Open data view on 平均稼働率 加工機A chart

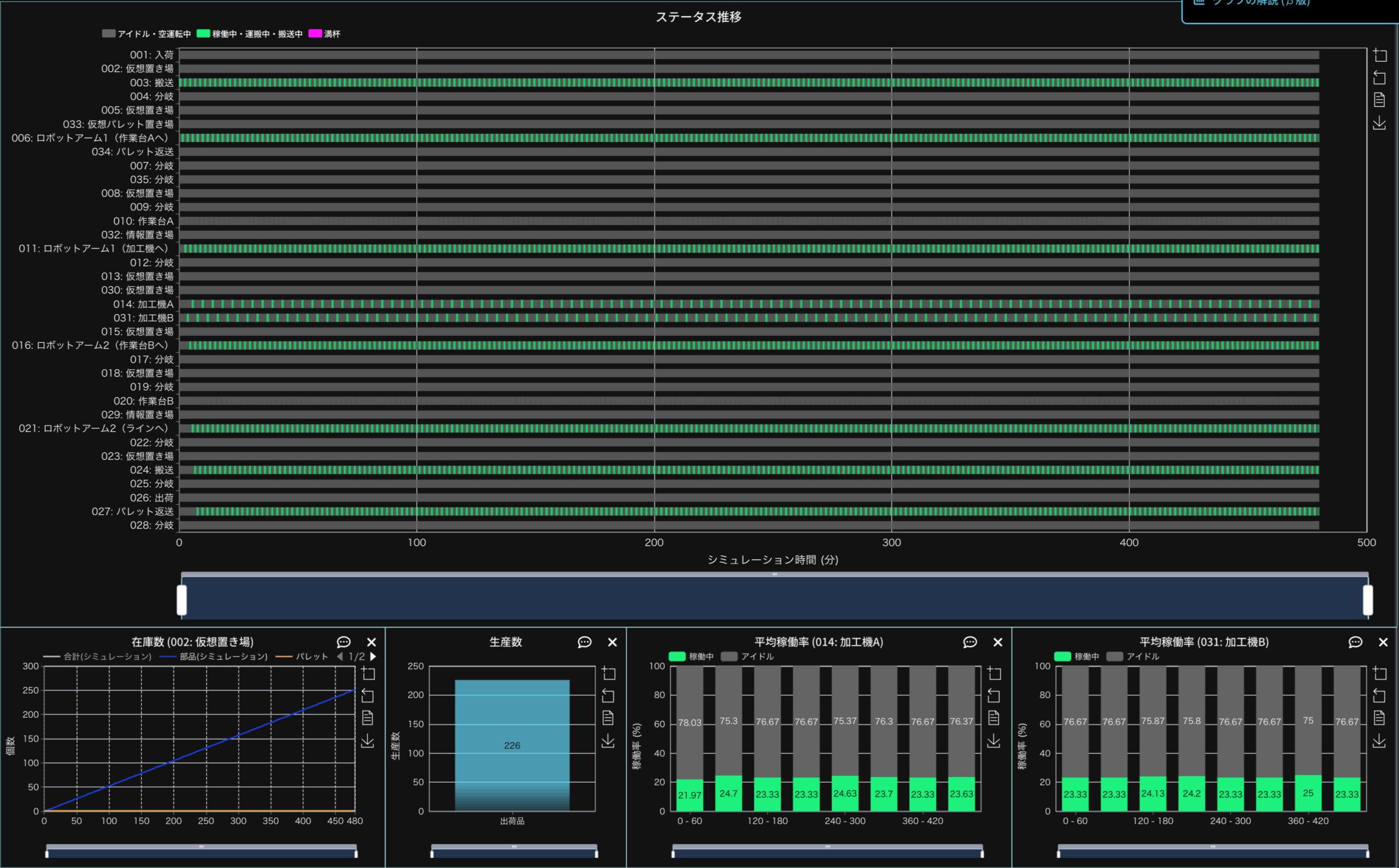tap(994, 718)
